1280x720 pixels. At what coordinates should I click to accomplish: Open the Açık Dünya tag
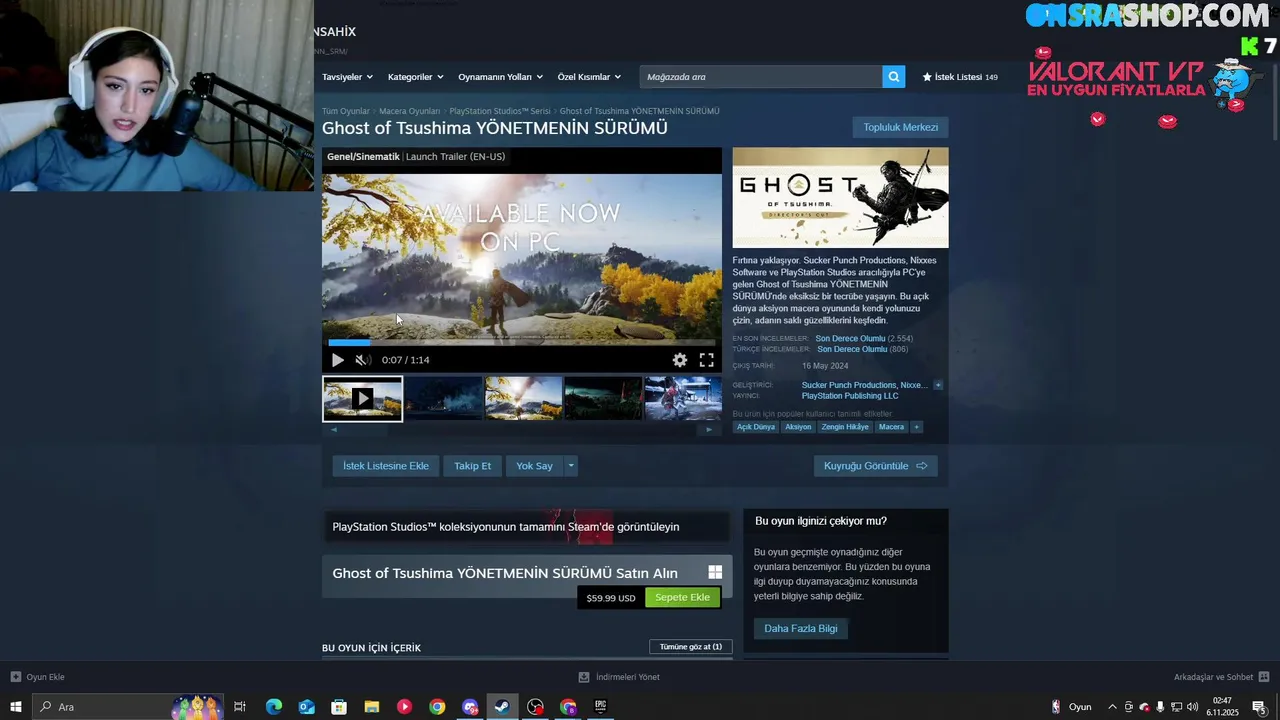[756, 427]
